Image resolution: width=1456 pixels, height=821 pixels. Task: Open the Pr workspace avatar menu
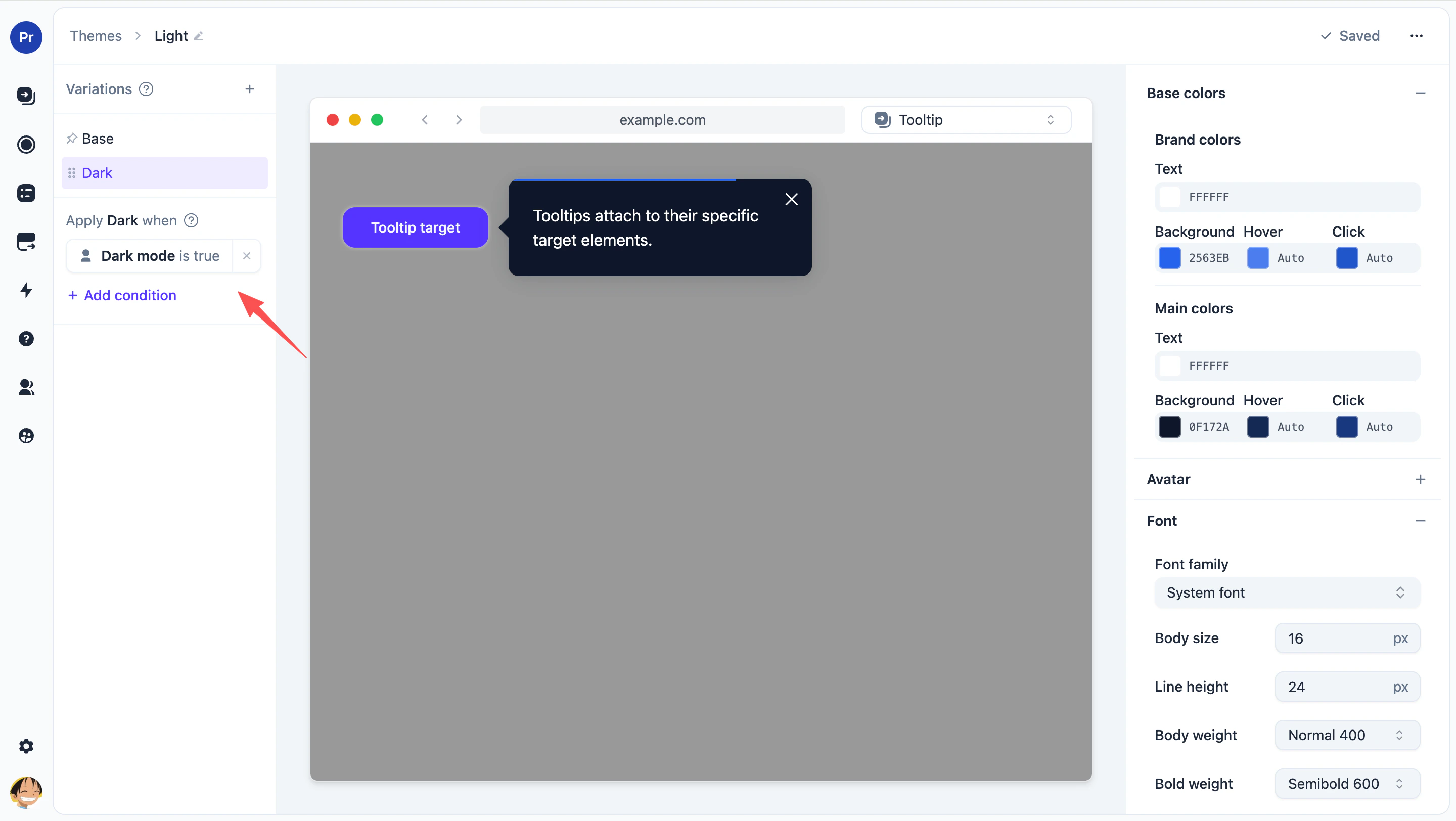pyautogui.click(x=26, y=37)
